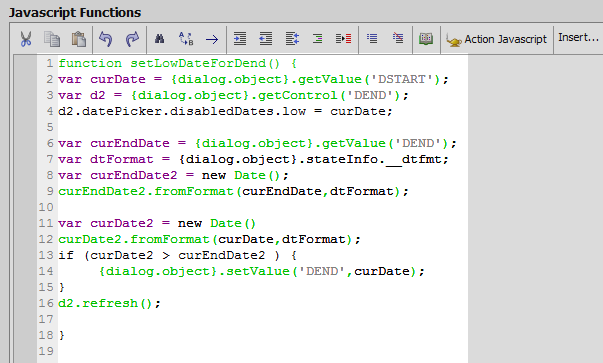Click line number 1 in the gutter
The image size is (603, 363).
tap(50, 63)
